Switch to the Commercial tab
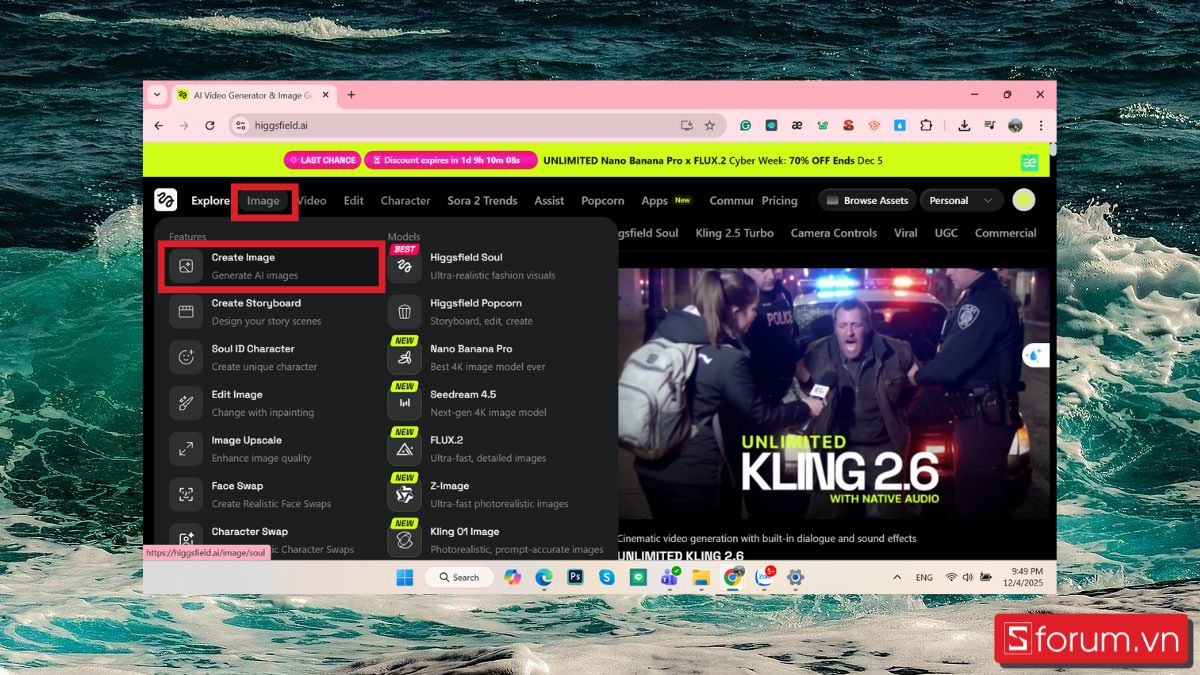Image resolution: width=1200 pixels, height=675 pixels. (x=1005, y=233)
